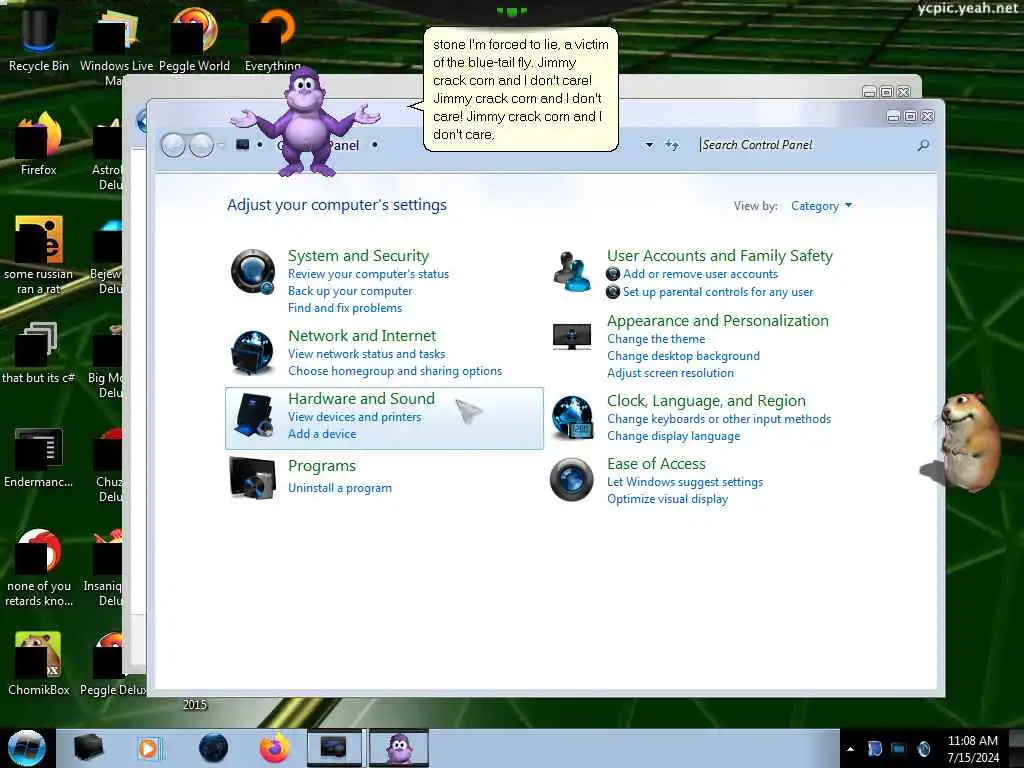Click the Back navigation button

pyautogui.click(x=174, y=145)
